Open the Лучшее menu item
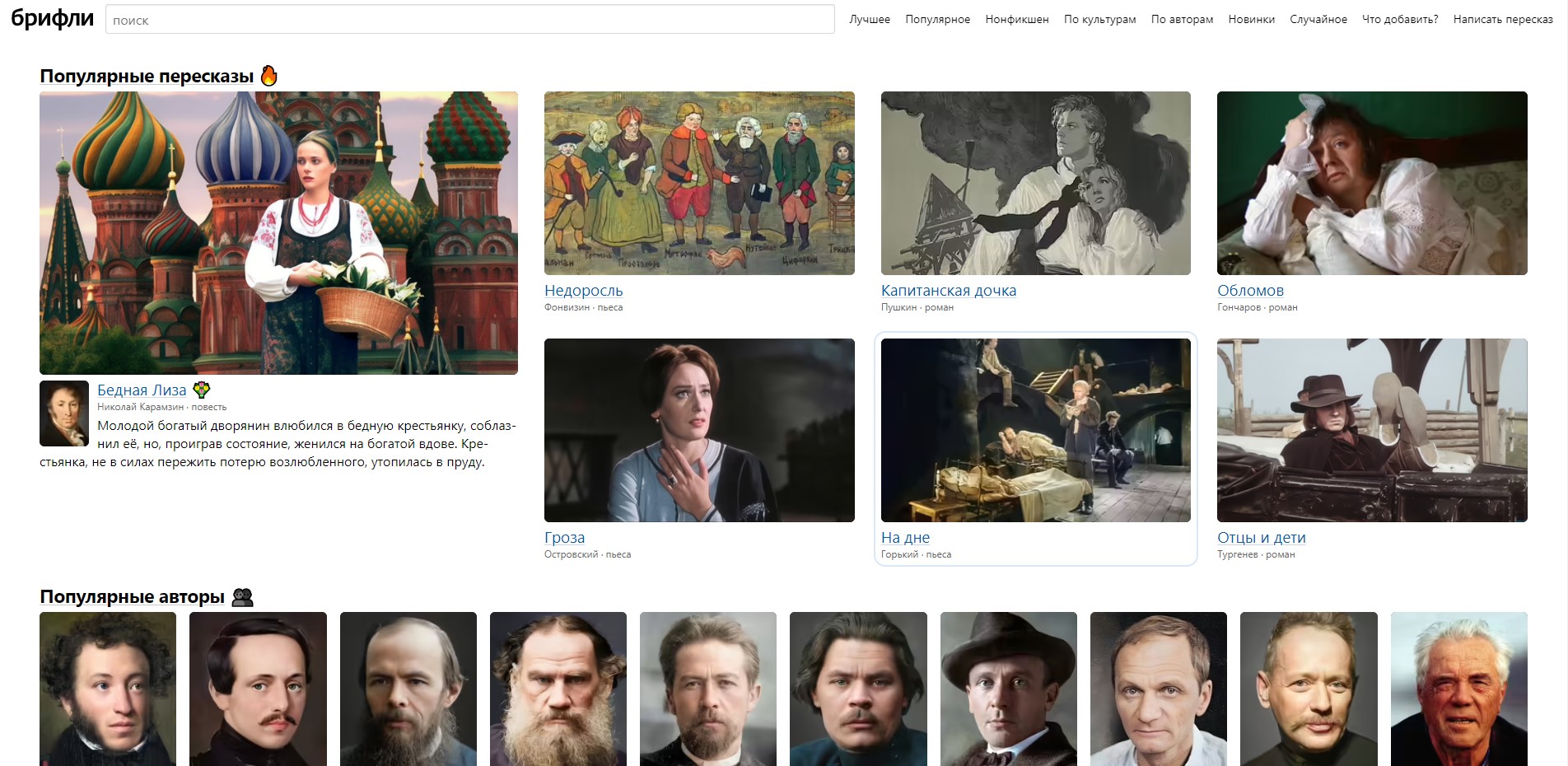This screenshot has width=1568, height=766. pyautogui.click(x=870, y=19)
